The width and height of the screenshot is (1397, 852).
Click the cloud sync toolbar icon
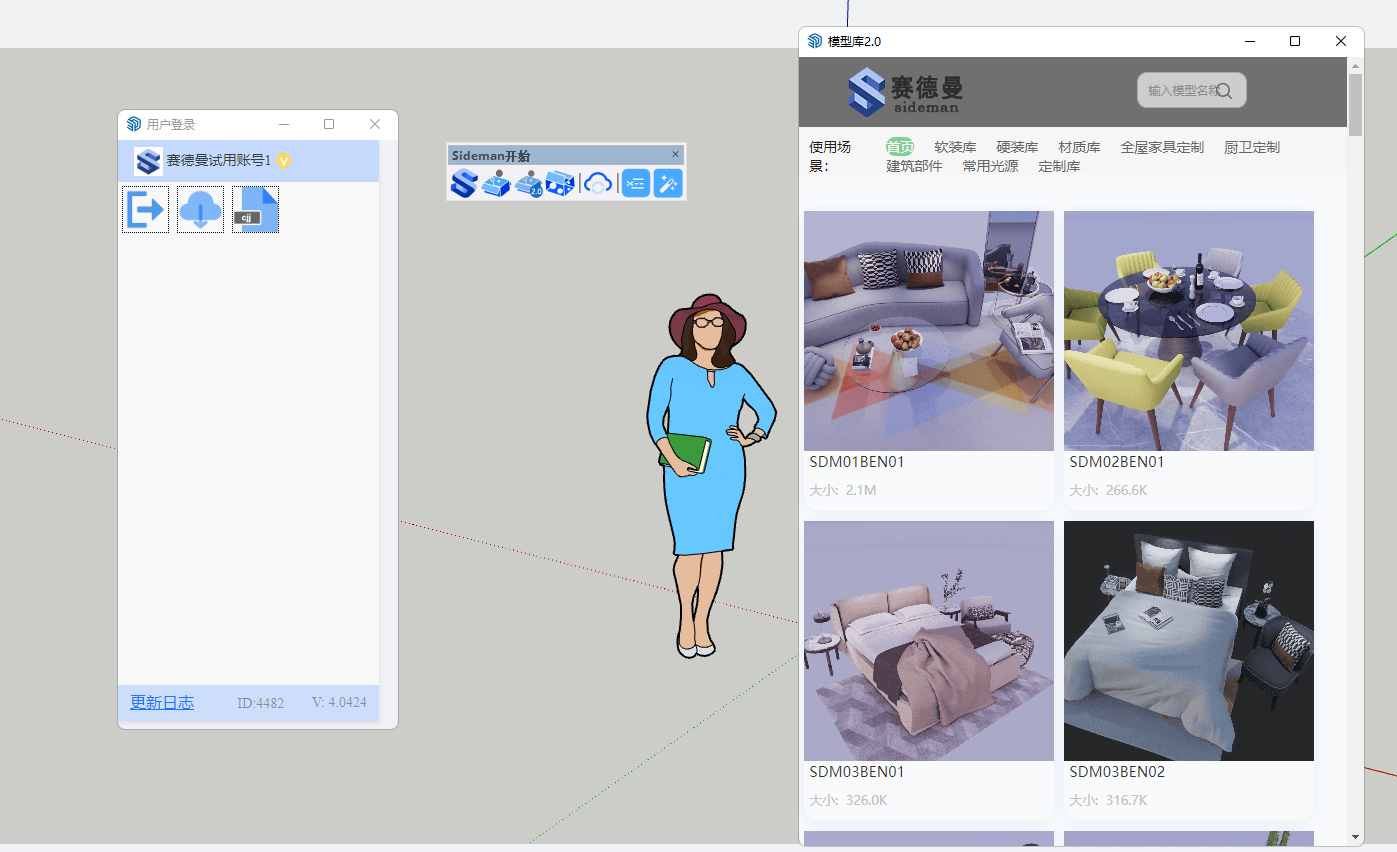point(598,183)
